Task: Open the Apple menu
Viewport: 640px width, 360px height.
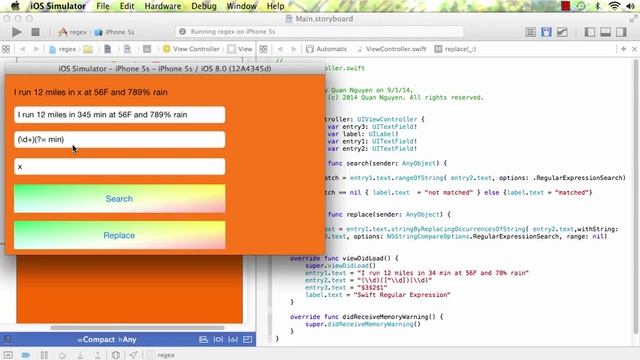Action: click(x=15, y=6)
